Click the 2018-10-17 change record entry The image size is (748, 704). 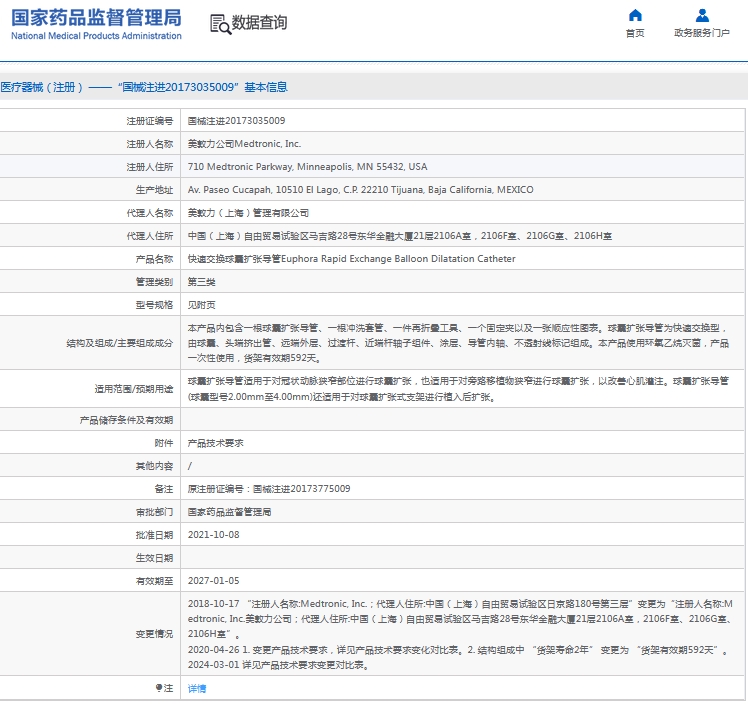(x=460, y=619)
